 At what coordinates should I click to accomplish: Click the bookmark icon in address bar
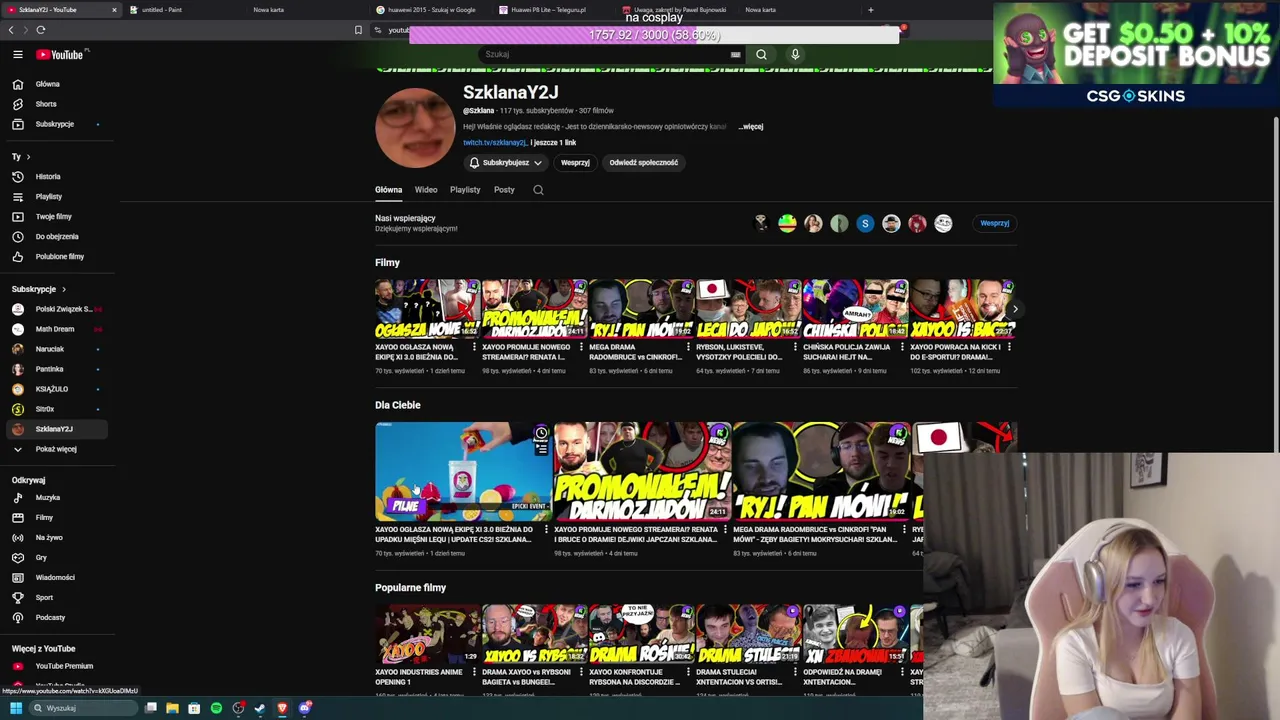pos(358,30)
